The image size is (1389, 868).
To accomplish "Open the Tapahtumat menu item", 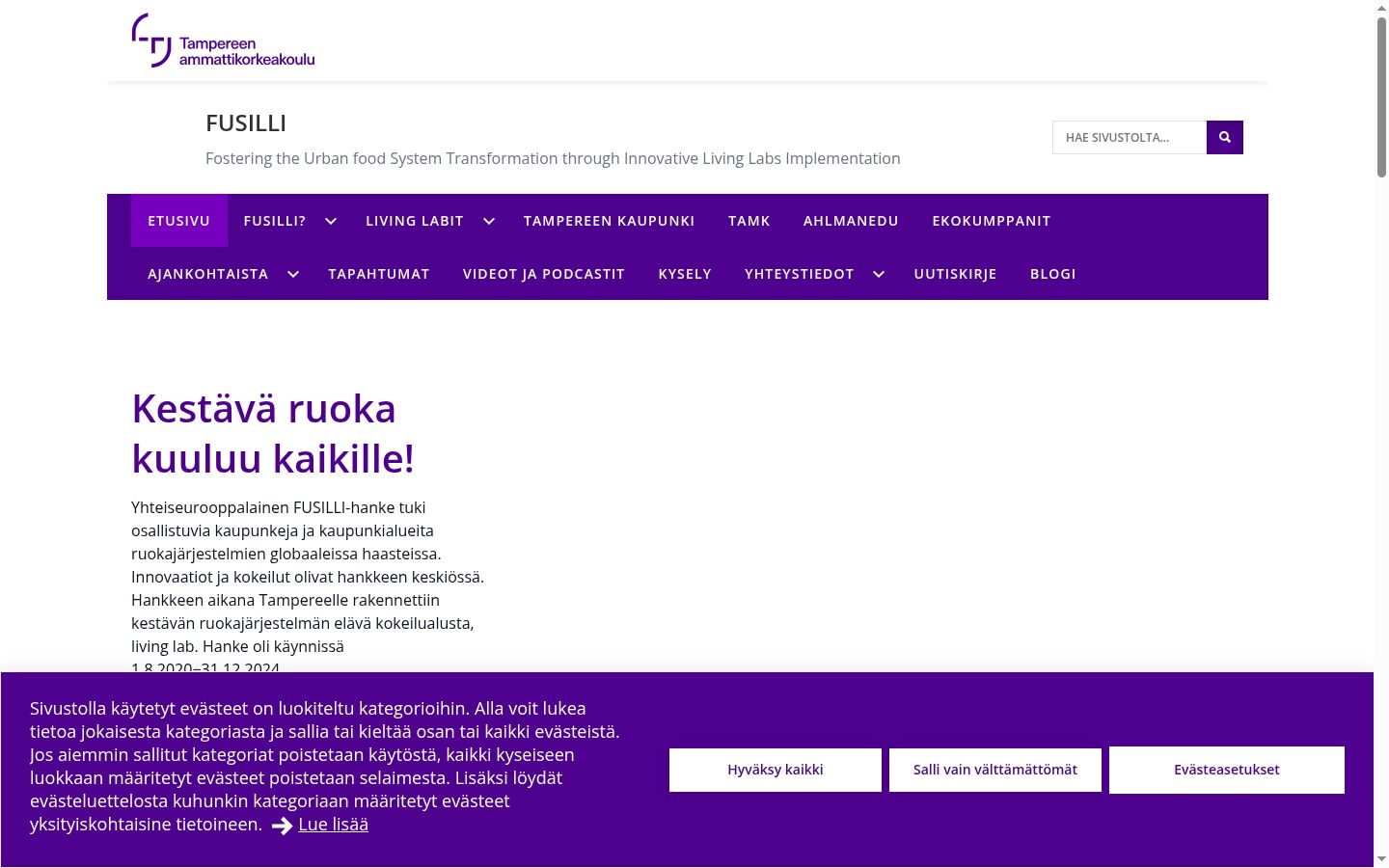I will pyautogui.click(x=379, y=274).
